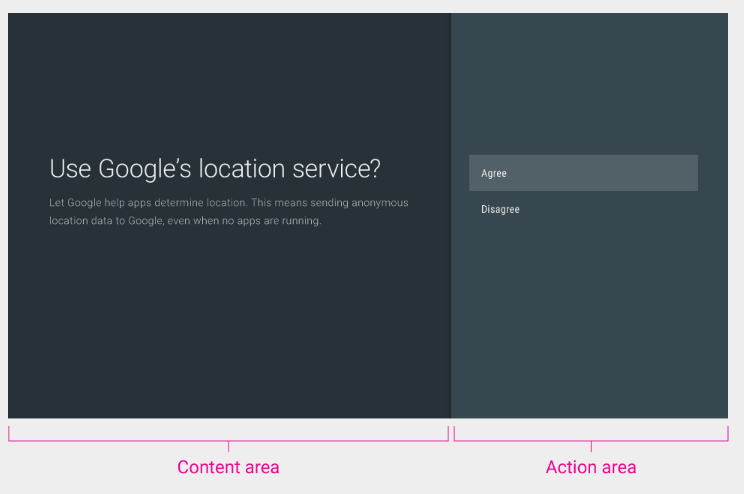Click empty dark content panel above the heading
Viewport: 744px width, 494px height.
228,80
